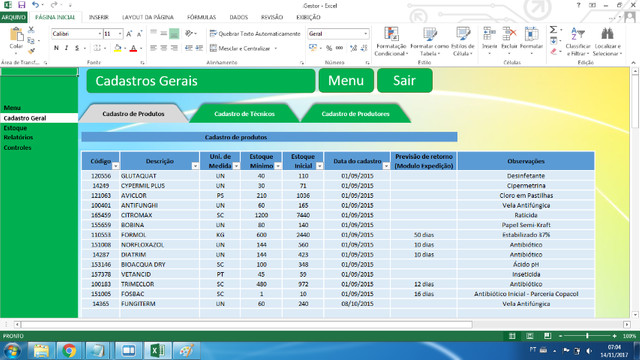
Task: Toggle underline (S) formatting
Action: click(x=77, y=48)
